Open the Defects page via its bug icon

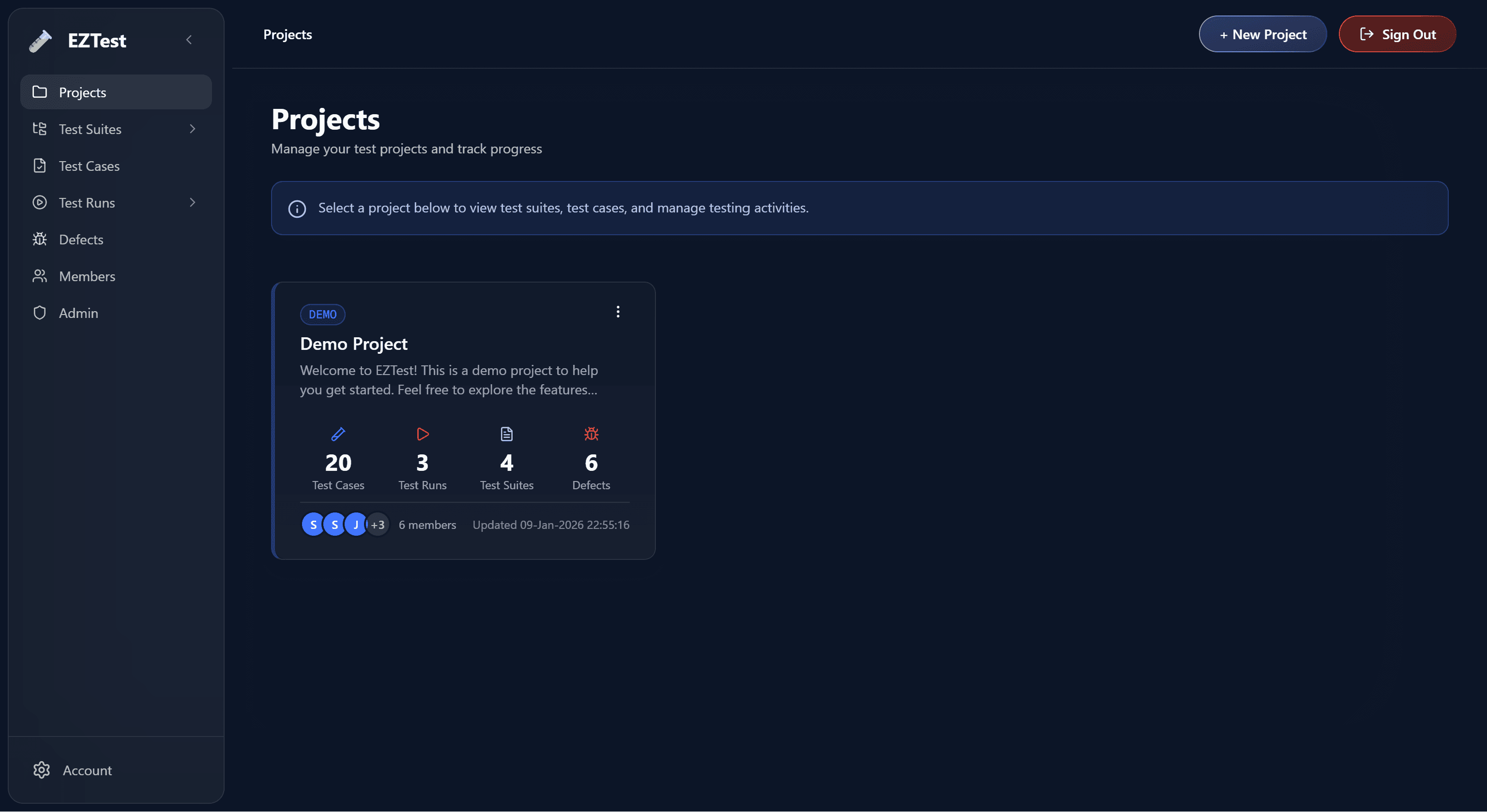(x=39, y=239)
